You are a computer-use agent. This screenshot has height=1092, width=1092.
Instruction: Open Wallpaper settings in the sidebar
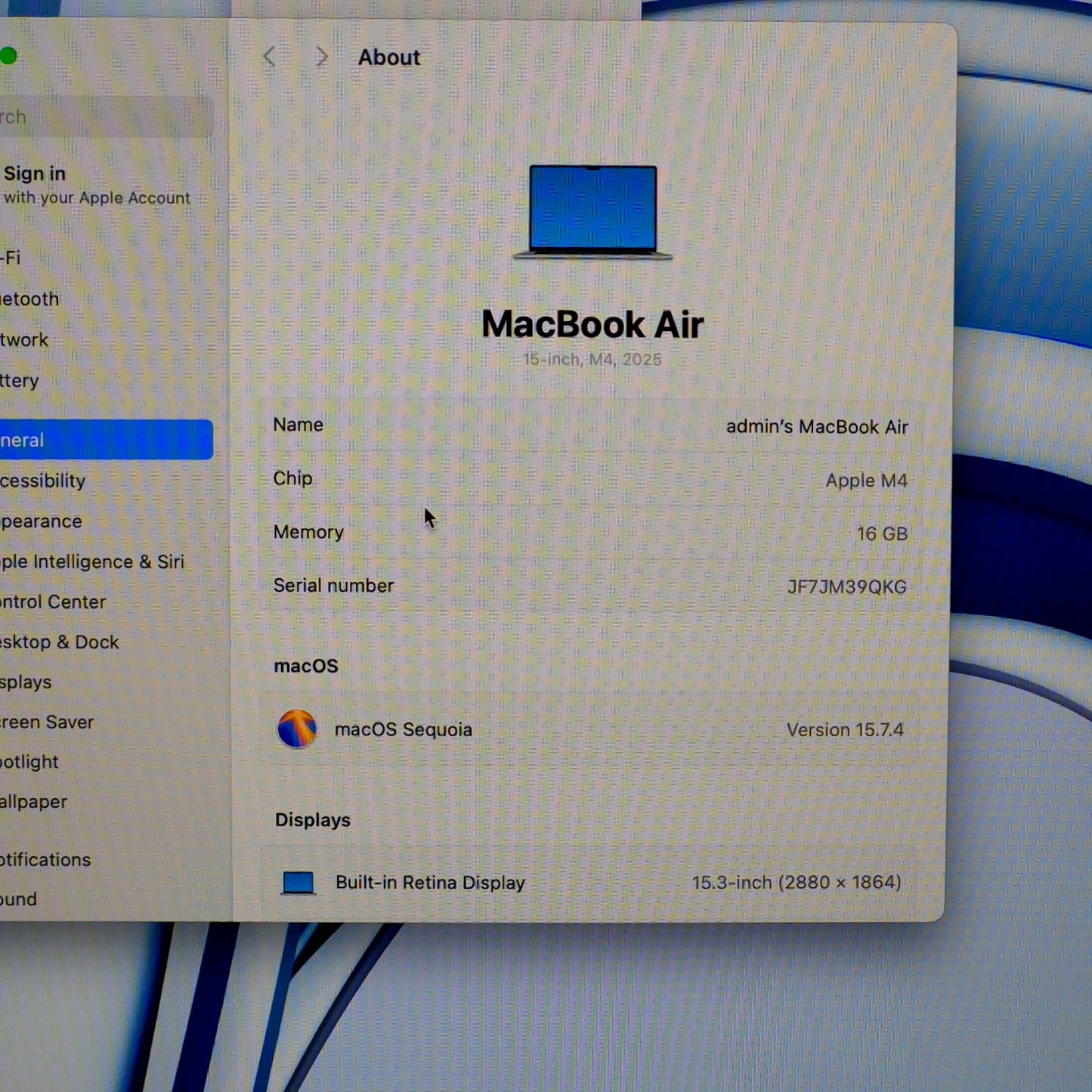tap(34, 802)
